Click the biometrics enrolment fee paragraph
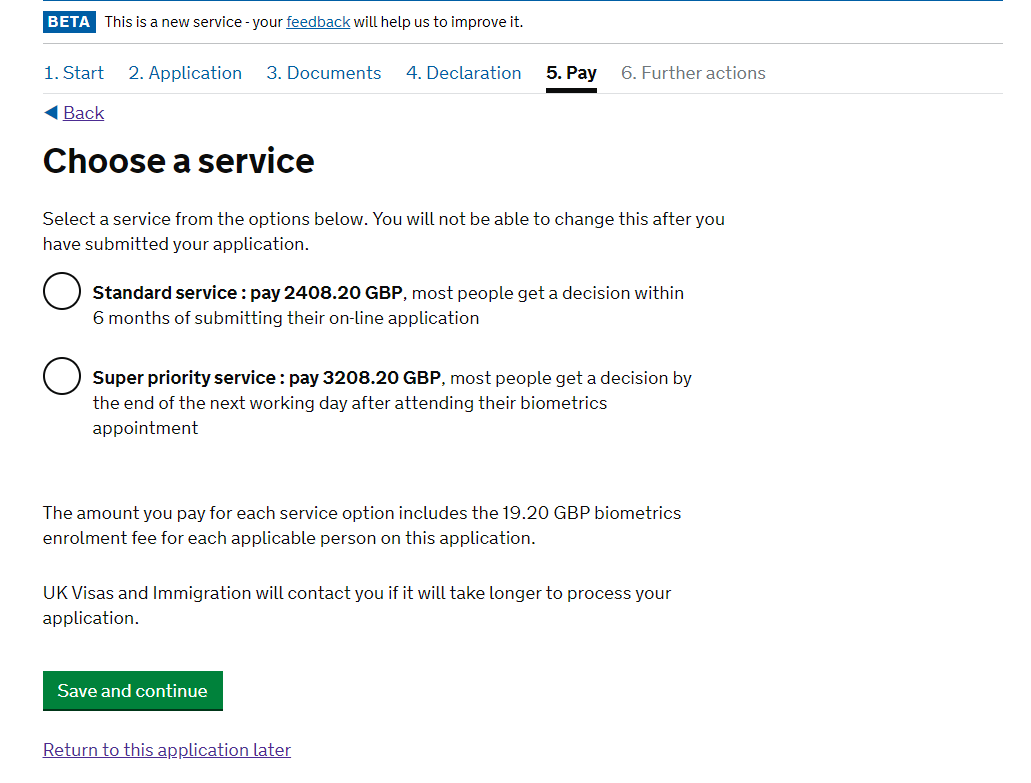Screen dimensions: 1031x783 tap(361, 525)
